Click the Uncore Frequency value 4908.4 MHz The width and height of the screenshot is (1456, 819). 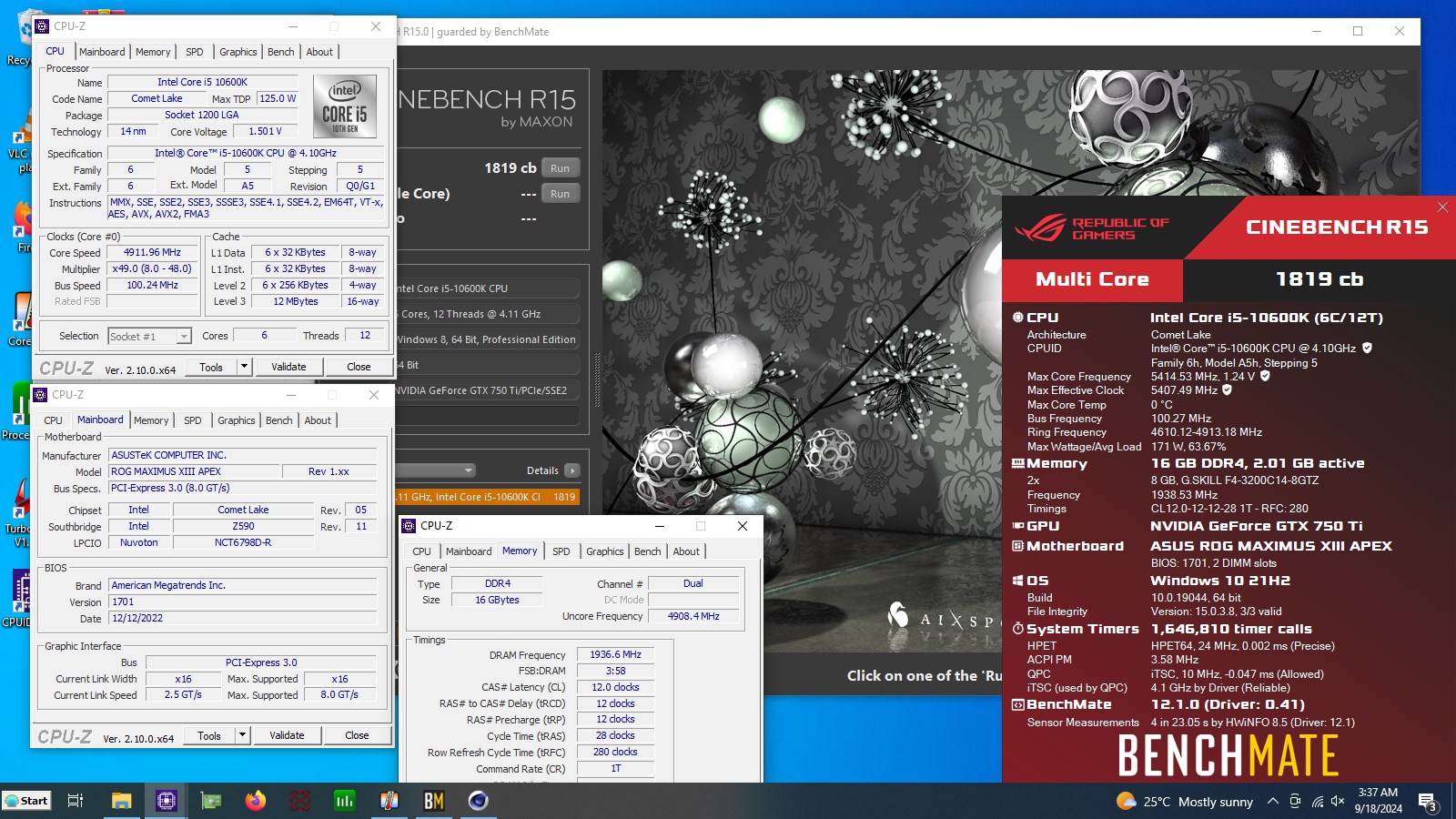point(693,616)
